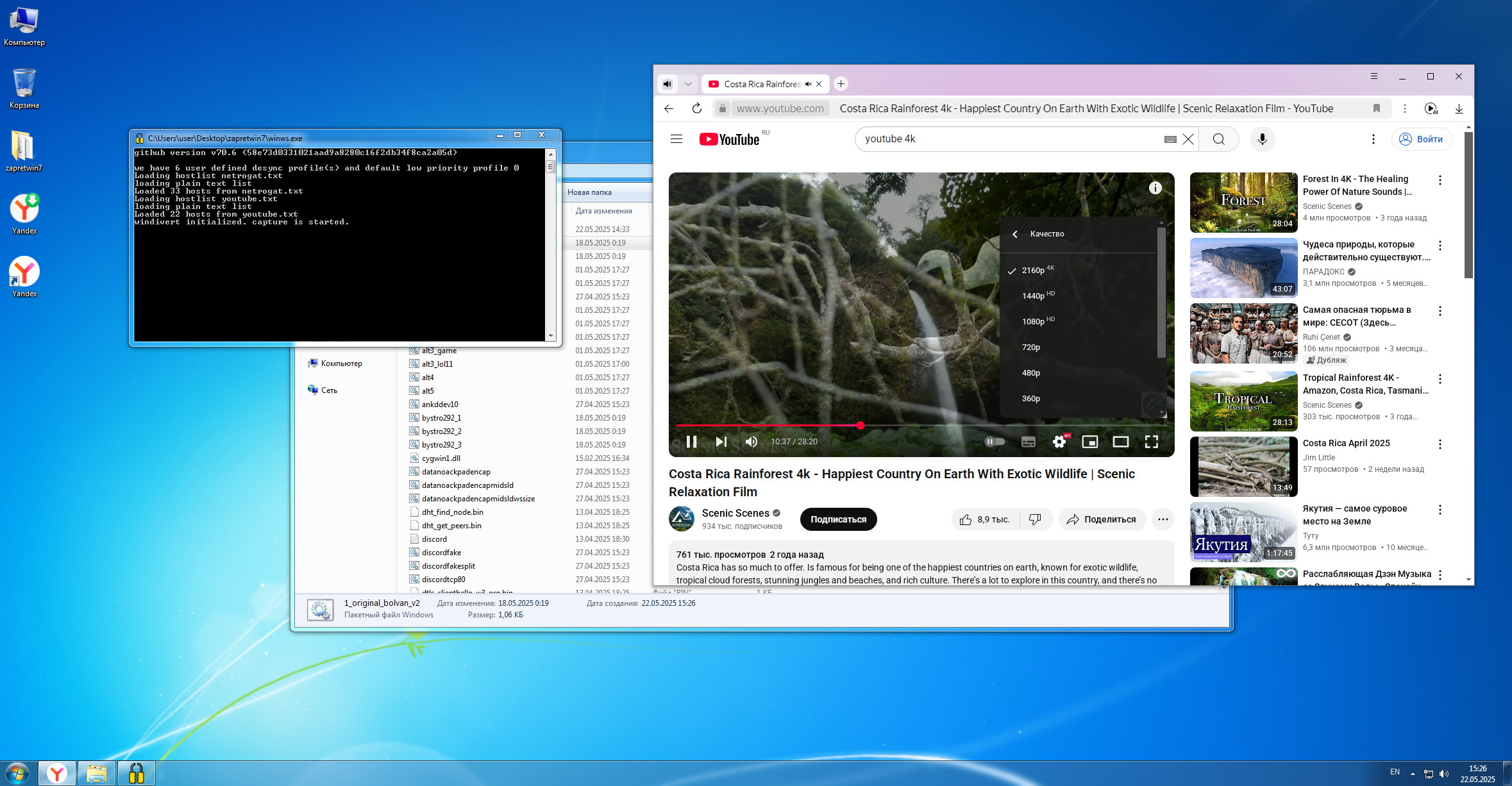The image size is (1512, 786).
Task: Open options for Tropical Rainforest 4K video
Action: (x=1440, y=380)
